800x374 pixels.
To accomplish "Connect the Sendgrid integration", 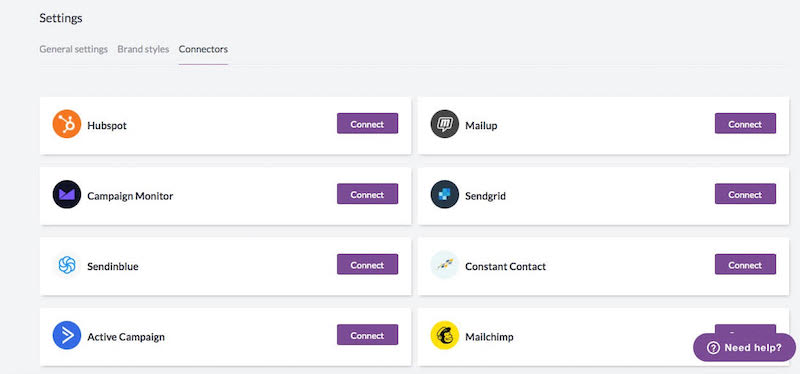I will coord(745,194).
